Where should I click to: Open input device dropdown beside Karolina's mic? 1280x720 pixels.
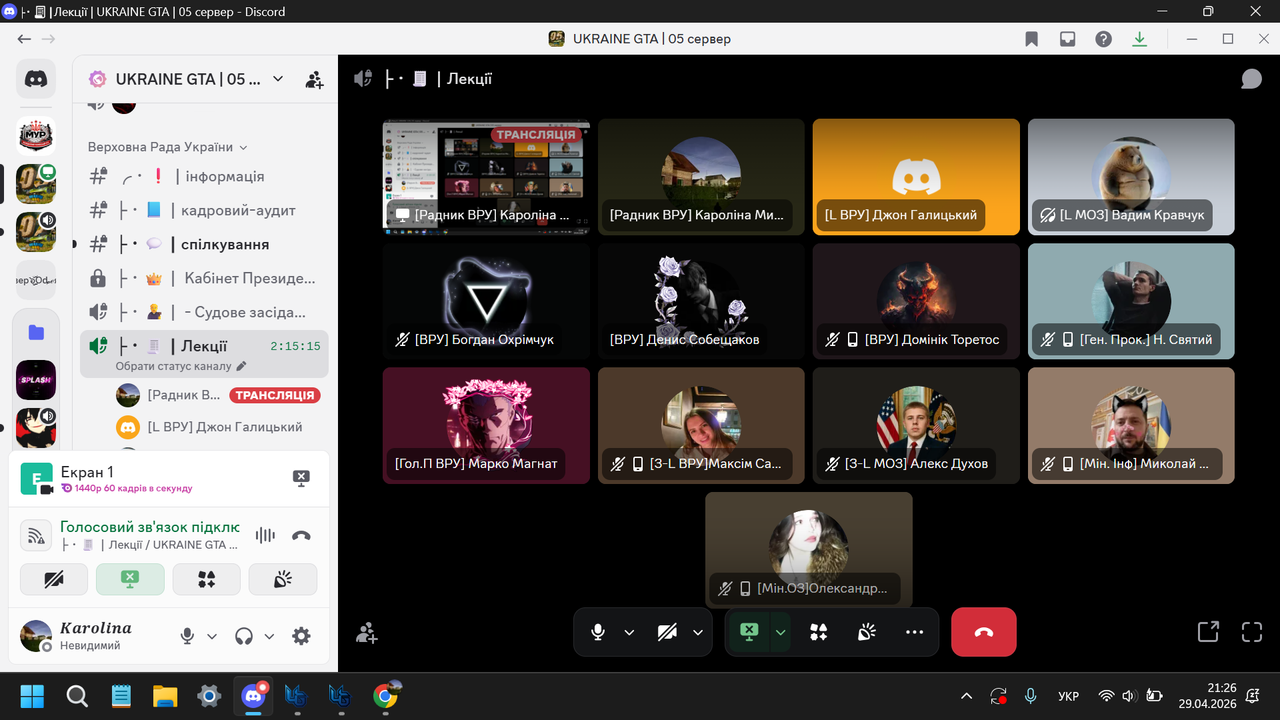tap(212, 636)
